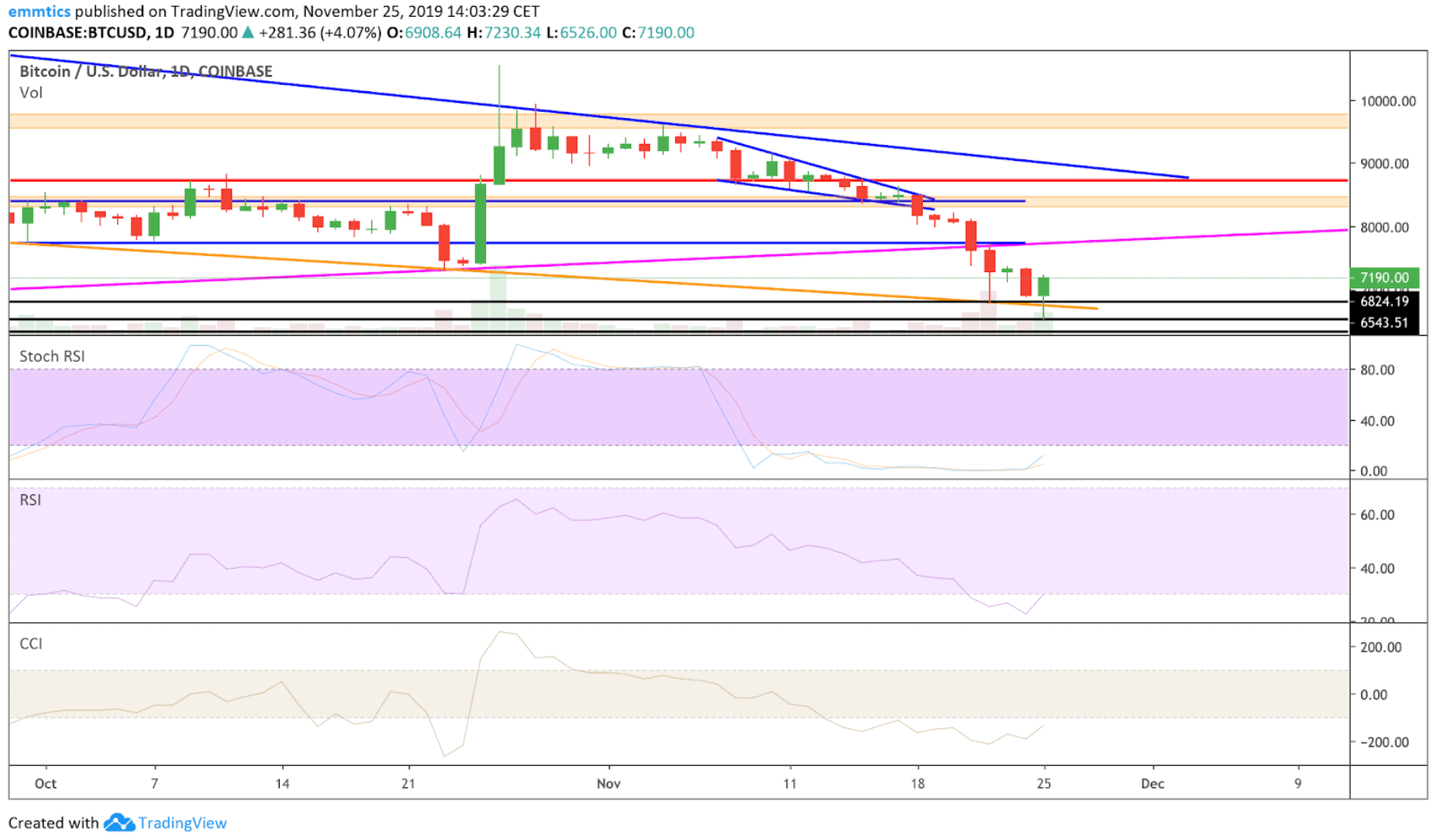
Task: Click the 8000.00 price axis value
Action: tap(1384, 228)
